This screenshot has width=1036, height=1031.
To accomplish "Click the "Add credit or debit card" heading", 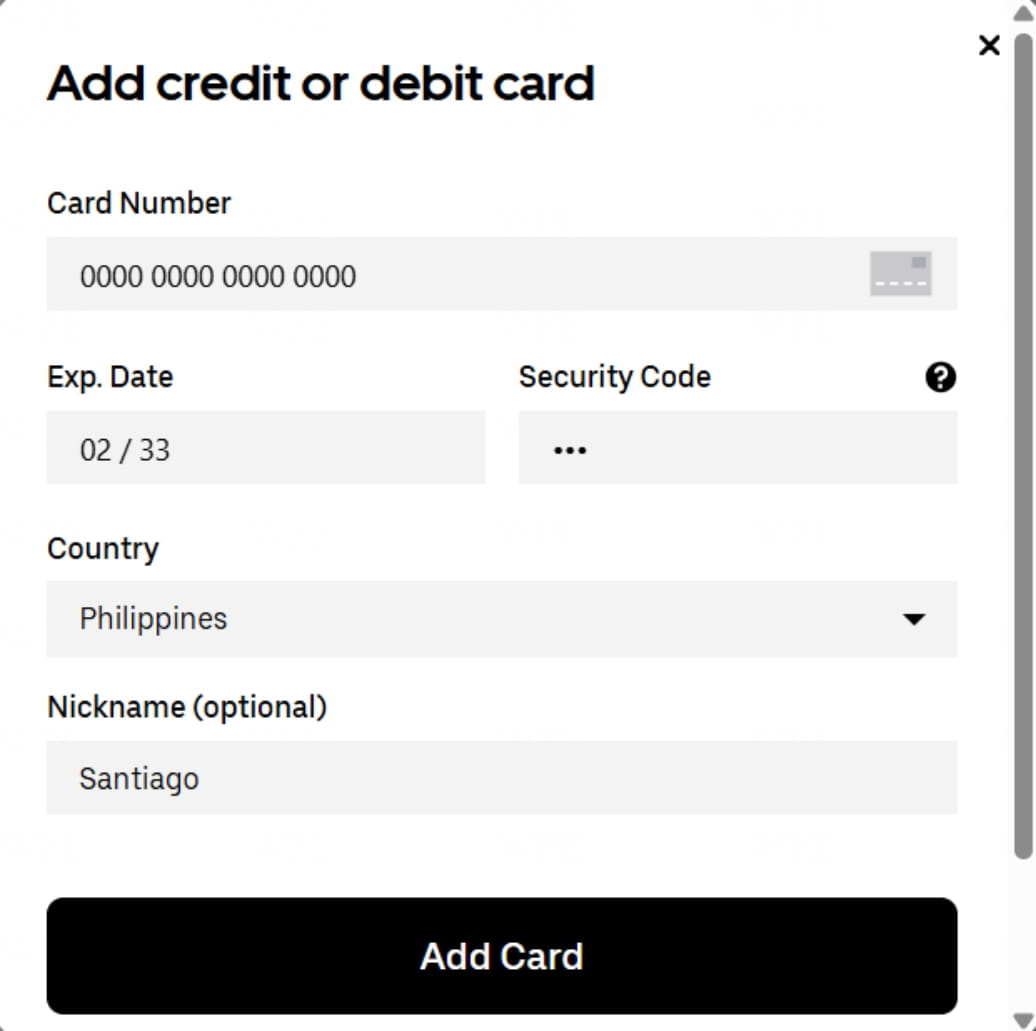I will click(x=320, y=83).
